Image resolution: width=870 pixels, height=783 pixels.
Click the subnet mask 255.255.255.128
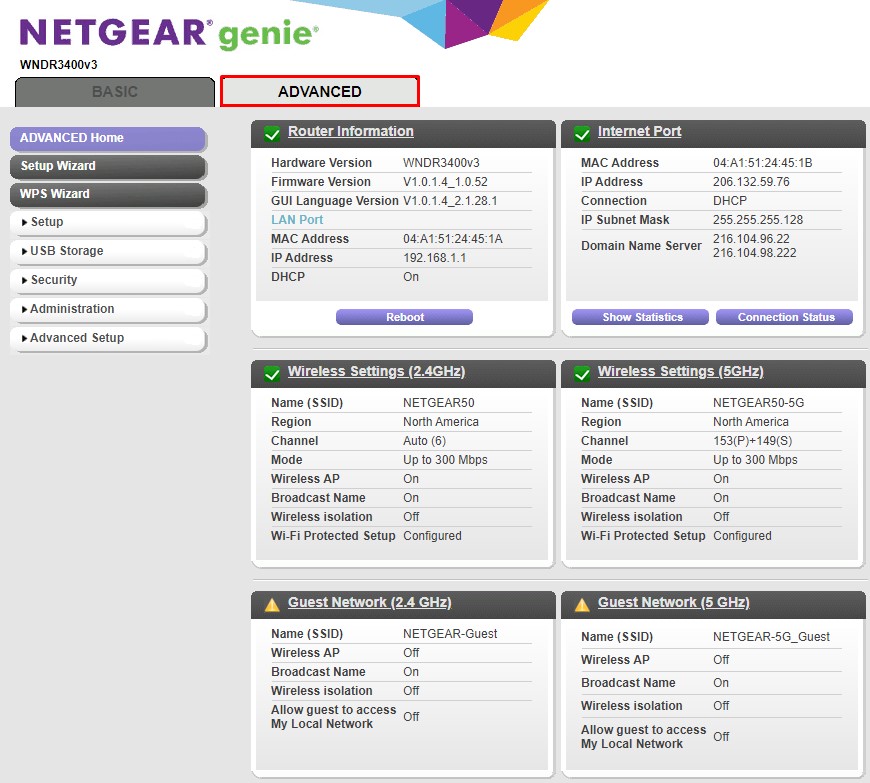coord(758,220)
